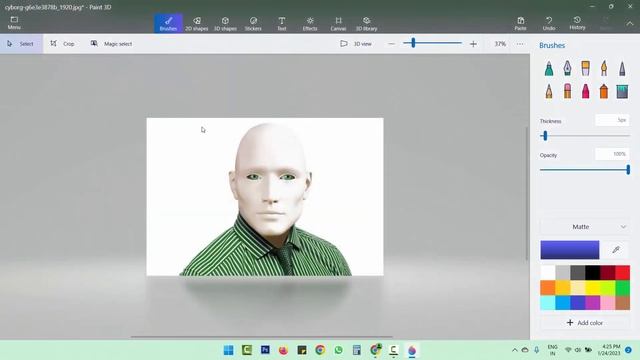Viewport: 640px width, 360px height.
Task: Open Calculator from the taskbar
Action: pos(357,350)
